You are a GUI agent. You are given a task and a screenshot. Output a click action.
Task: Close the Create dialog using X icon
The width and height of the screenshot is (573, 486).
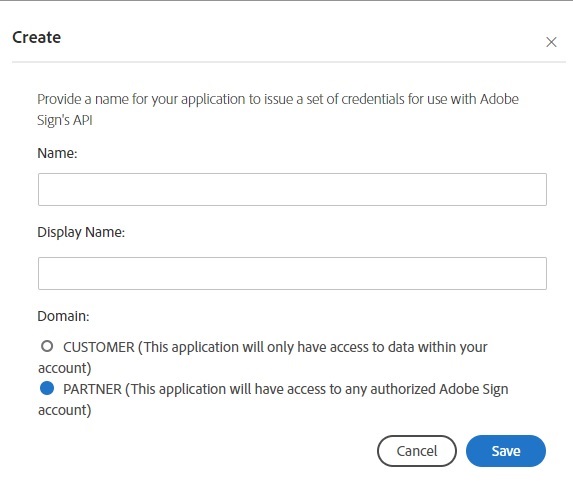click(551, 42)
